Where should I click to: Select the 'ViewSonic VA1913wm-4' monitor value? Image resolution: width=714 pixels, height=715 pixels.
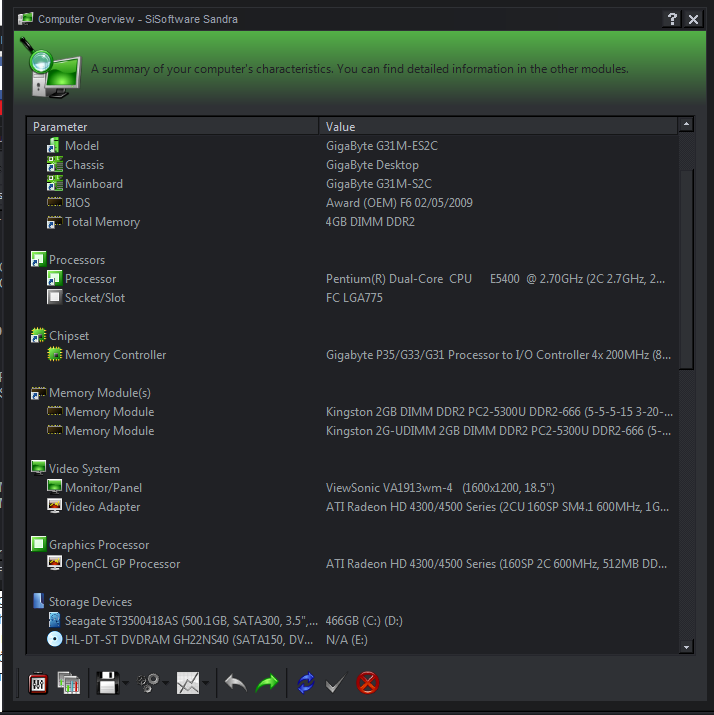click(x=440, y=487)
